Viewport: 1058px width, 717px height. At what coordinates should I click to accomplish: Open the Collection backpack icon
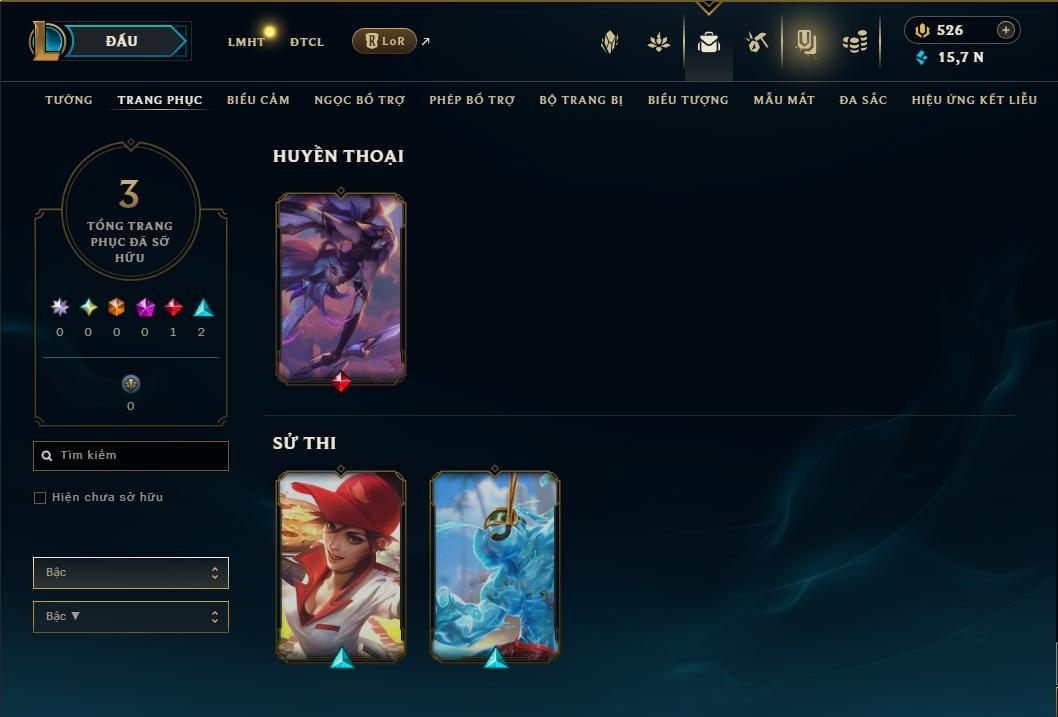coord(708,43)
